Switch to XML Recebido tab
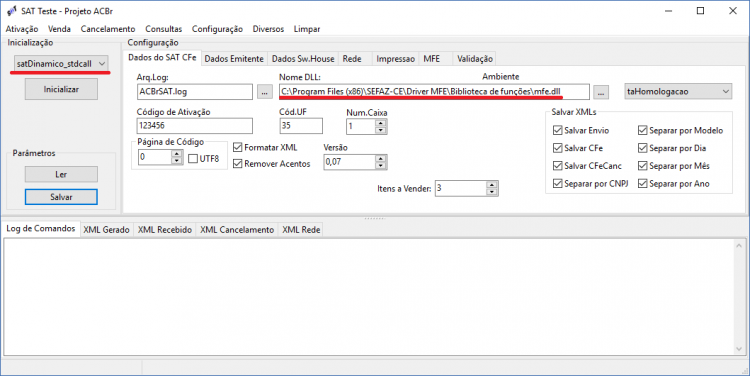 (165, 230)
